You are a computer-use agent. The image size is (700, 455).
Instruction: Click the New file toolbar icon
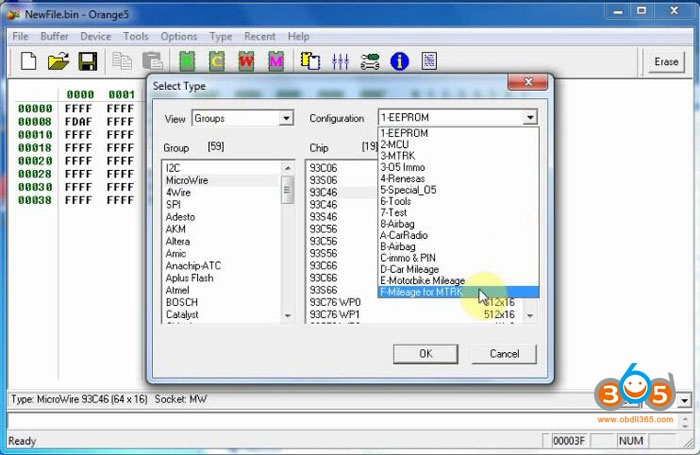coord(29,61)
